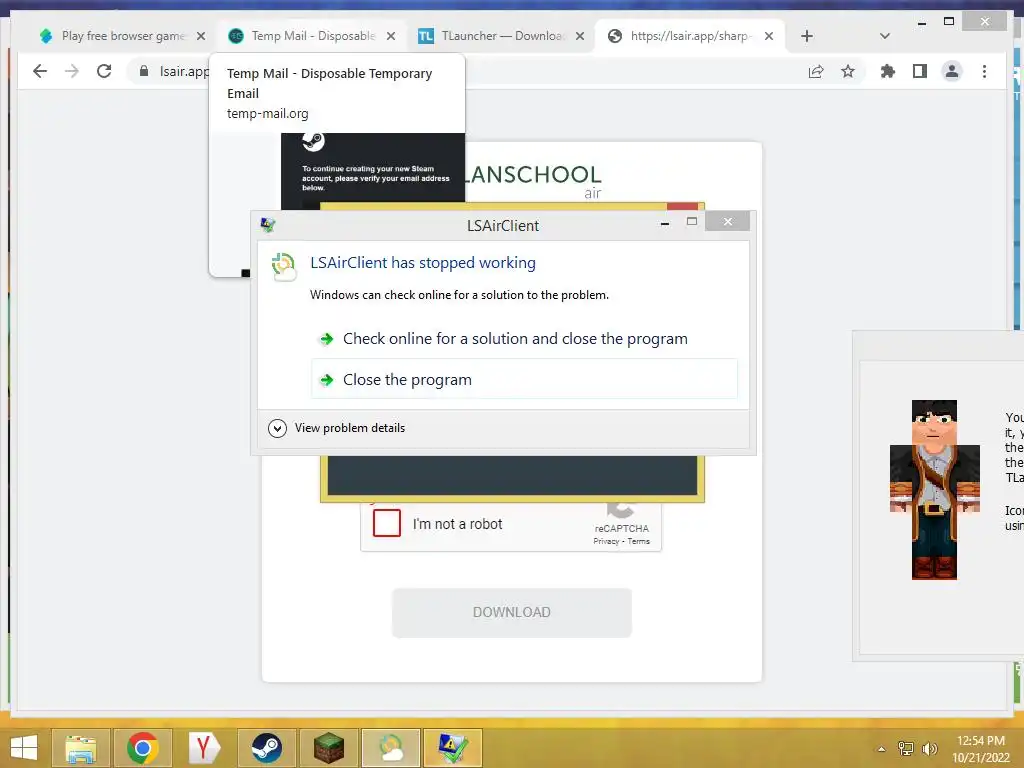Expand View problem details
This screenshot has width=1024, height=768.
pos(337,428)
